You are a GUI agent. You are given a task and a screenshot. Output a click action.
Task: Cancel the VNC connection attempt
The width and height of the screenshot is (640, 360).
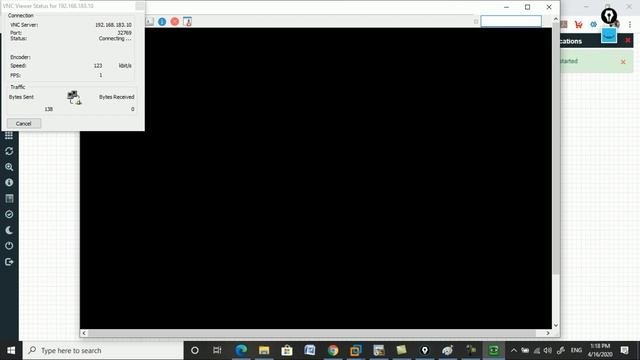pyautogui.click(x=24, y=123)
